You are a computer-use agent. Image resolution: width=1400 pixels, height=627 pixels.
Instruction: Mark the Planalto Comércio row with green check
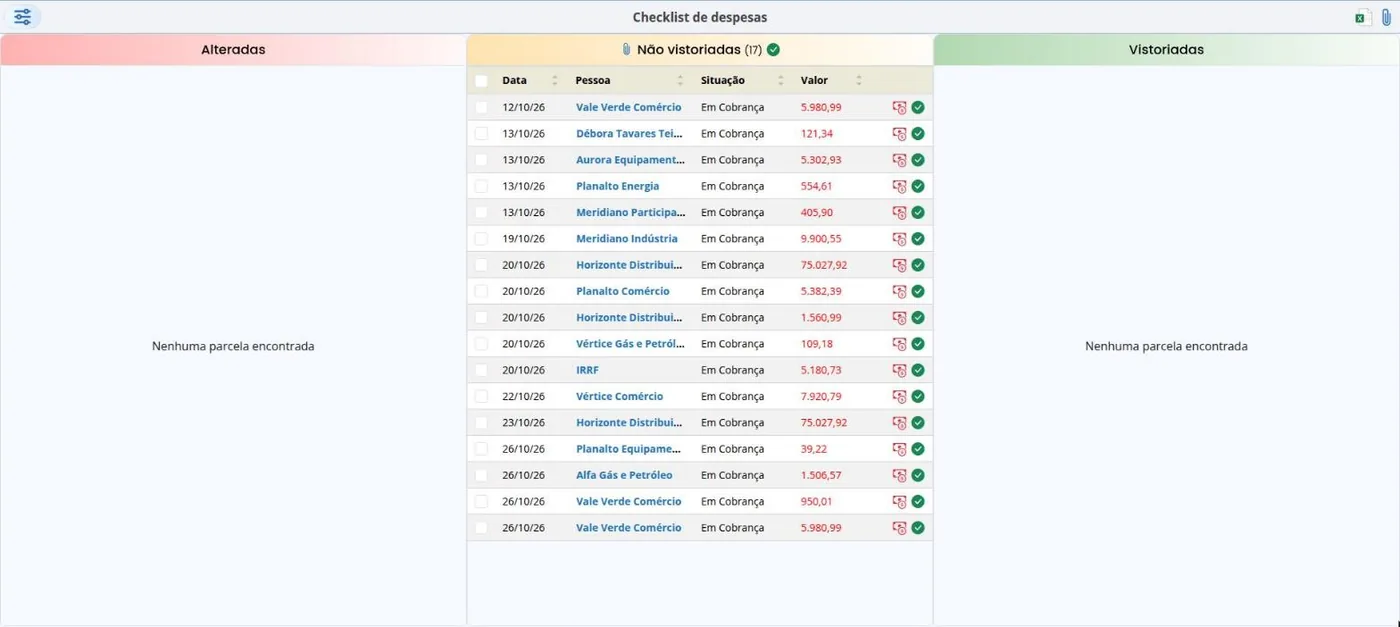coord(918,291)
